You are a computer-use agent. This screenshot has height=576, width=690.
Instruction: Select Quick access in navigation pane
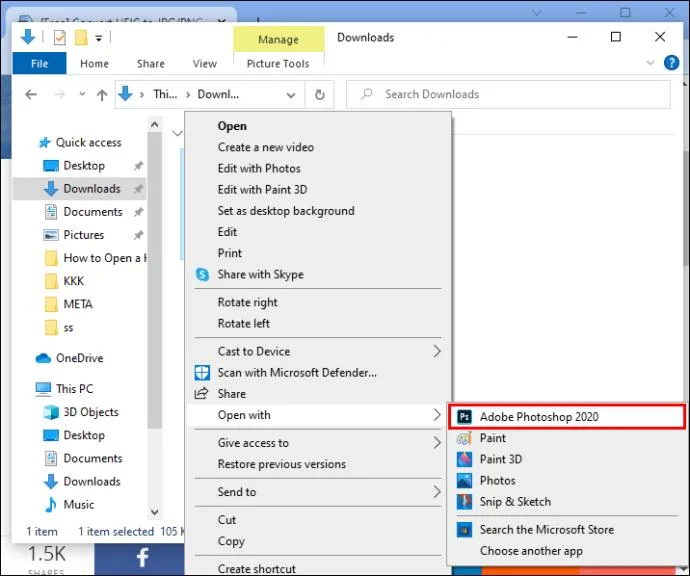point(88,142)
